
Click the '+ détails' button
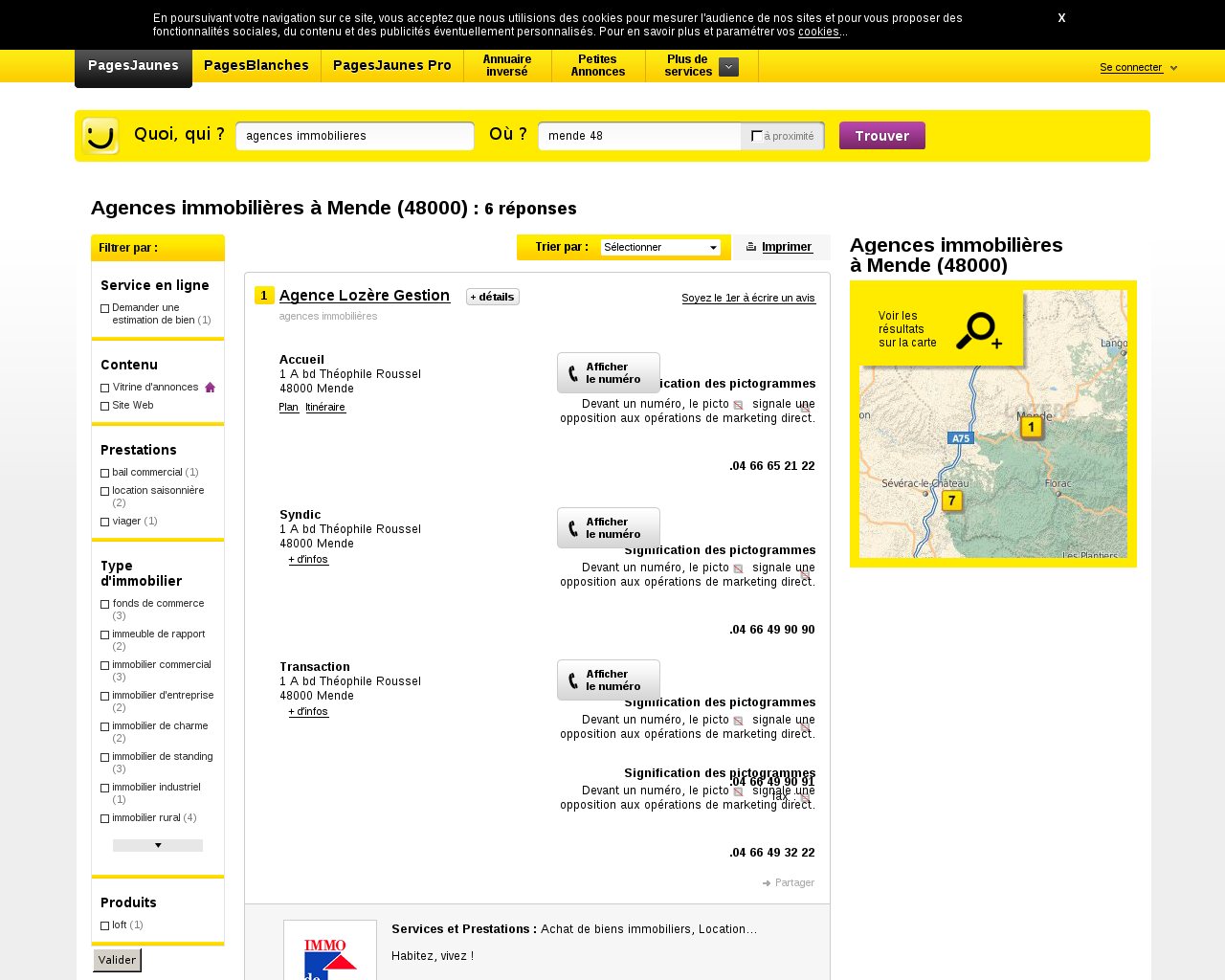(493, 297)
